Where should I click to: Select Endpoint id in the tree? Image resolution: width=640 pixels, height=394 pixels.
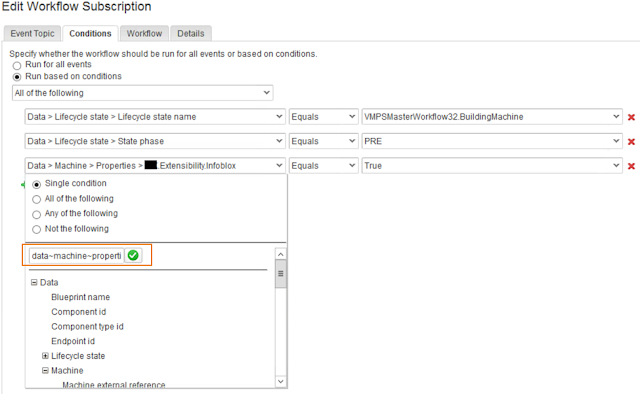coord(73,341)
